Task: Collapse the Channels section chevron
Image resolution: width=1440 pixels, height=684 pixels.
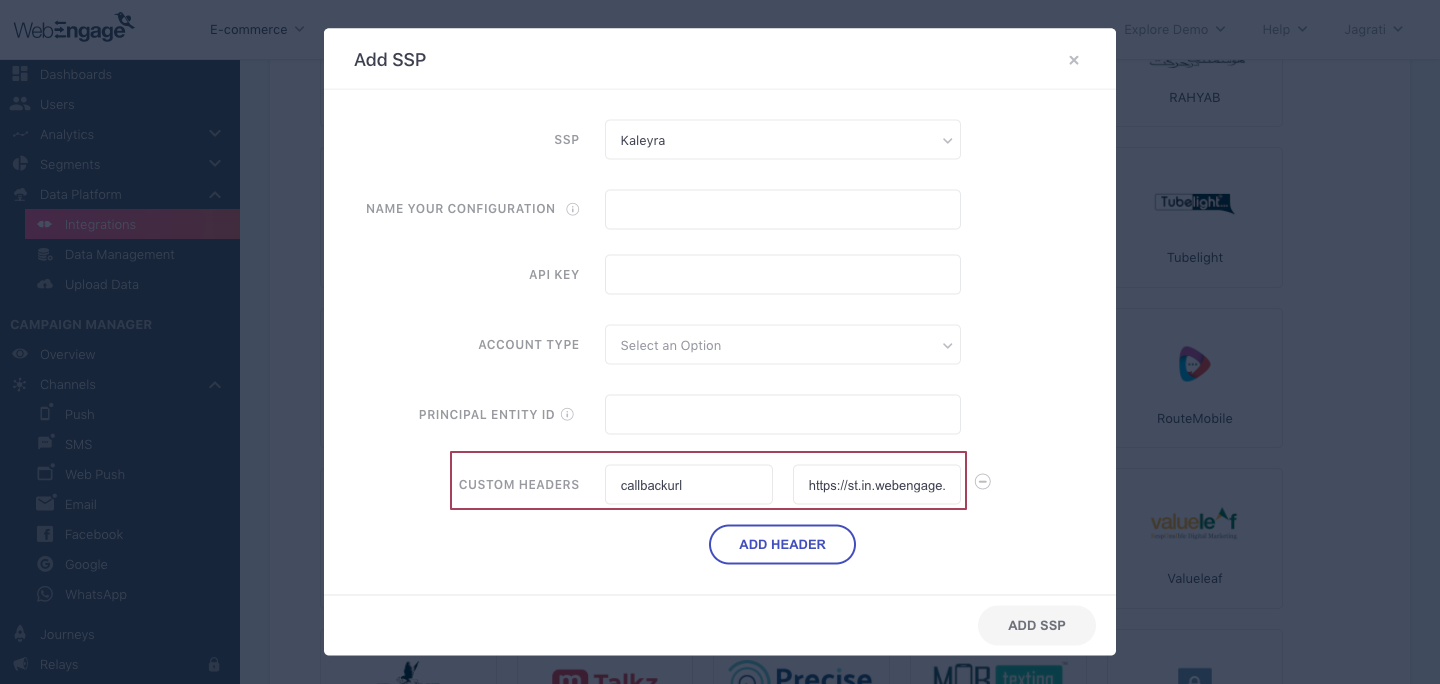Action: pos(215,384)
